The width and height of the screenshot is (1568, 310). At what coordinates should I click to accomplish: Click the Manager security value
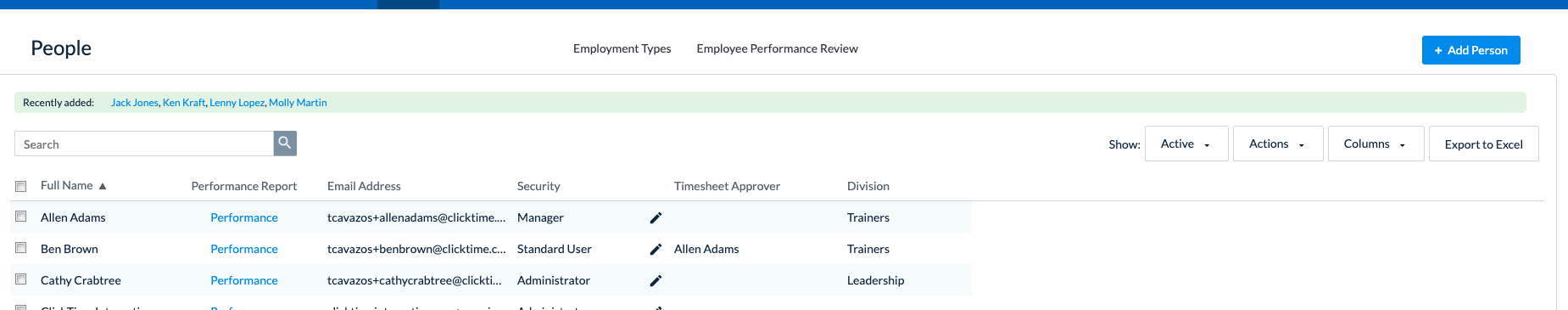point(540,217)
